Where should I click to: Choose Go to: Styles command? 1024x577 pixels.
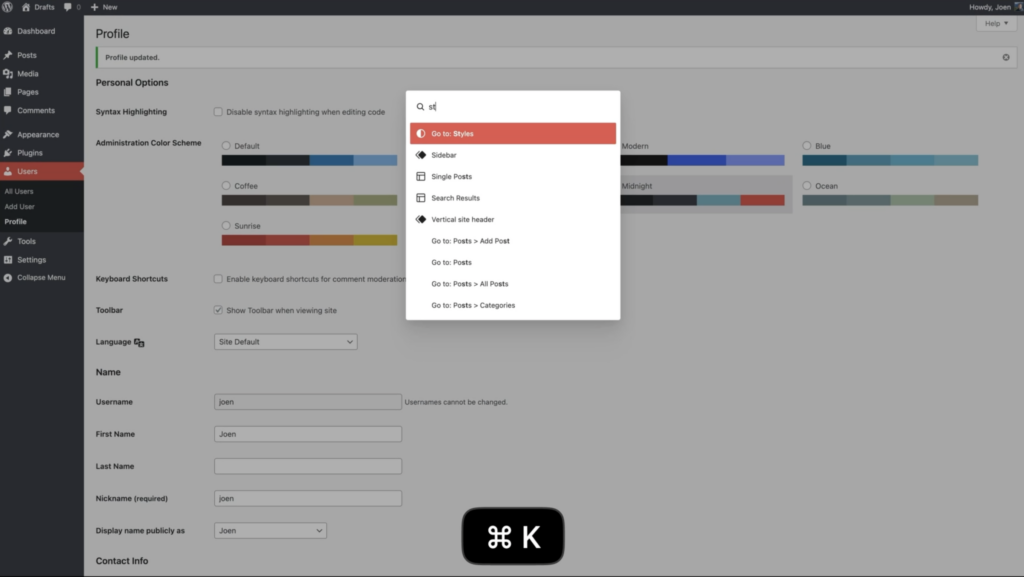(x=512, y=133)
